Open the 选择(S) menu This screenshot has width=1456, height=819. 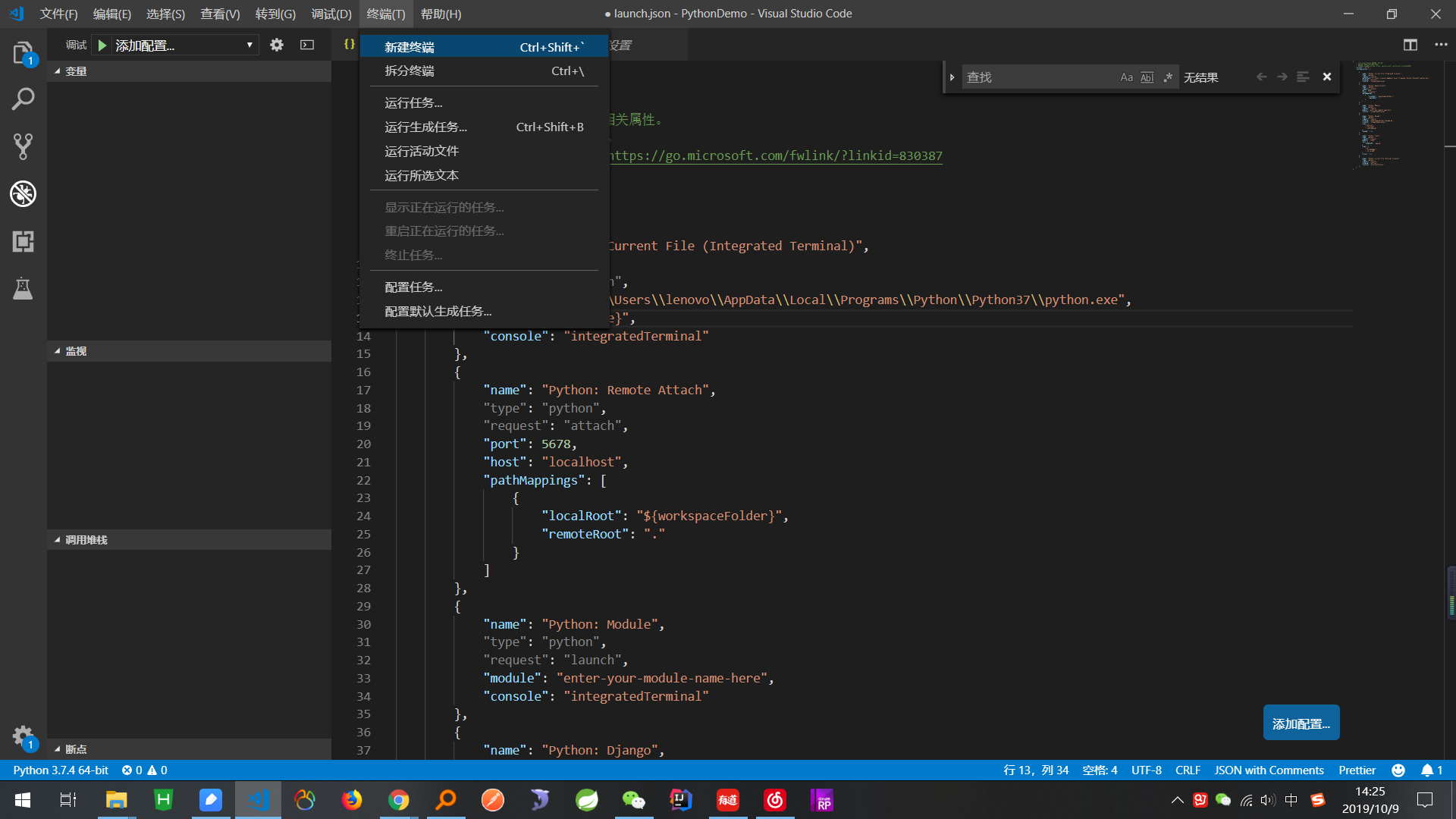pos(165,14)
